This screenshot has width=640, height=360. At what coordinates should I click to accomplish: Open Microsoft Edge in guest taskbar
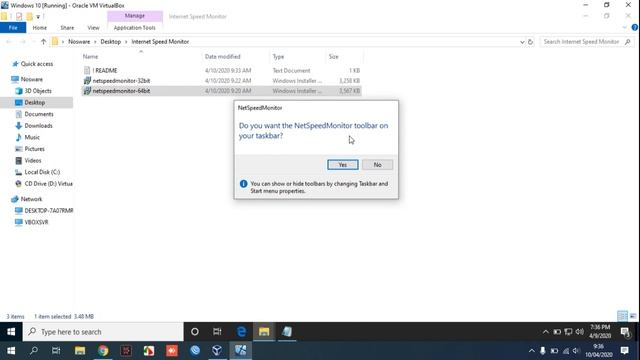(x=241, y=332)
